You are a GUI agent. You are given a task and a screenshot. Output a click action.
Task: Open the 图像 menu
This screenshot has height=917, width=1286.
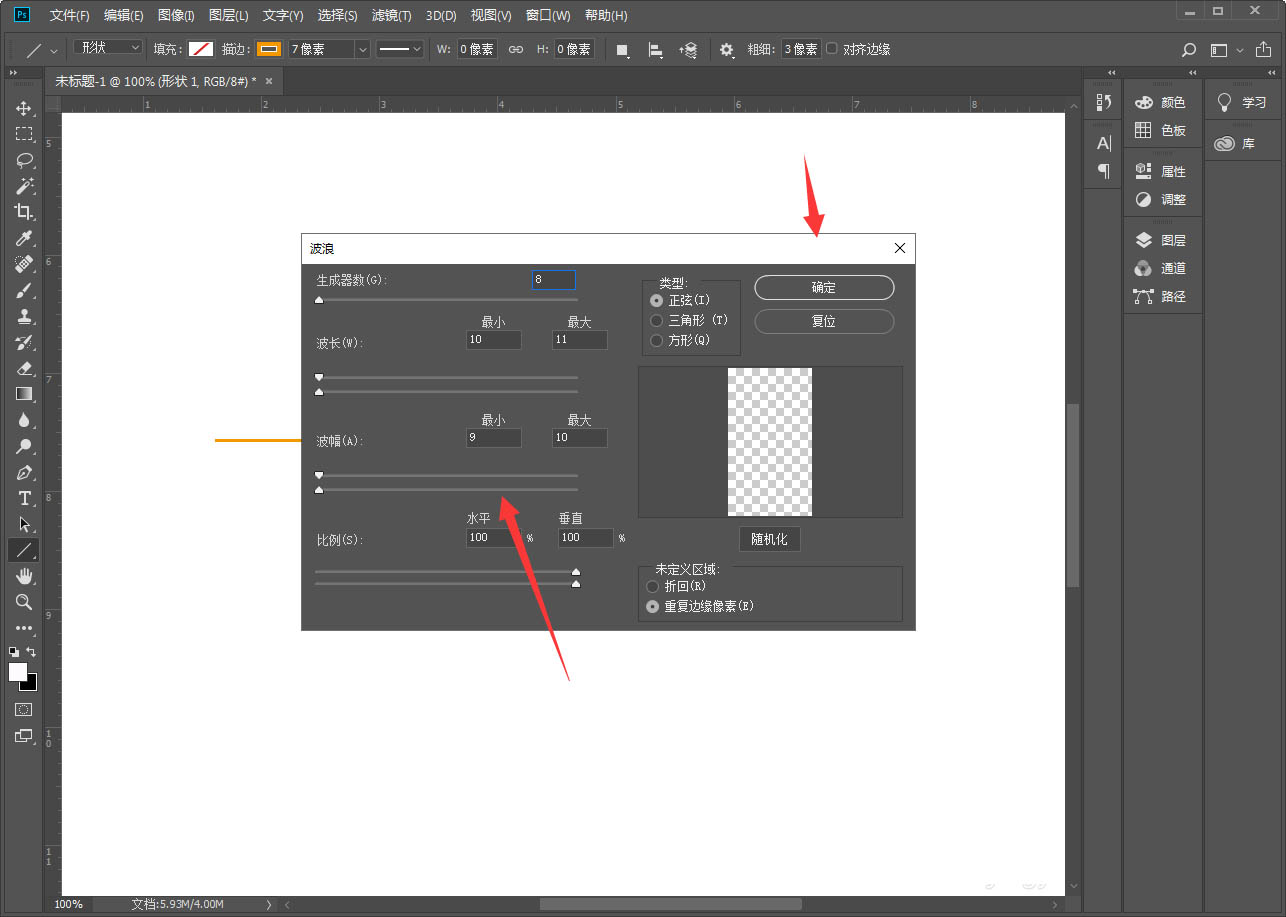[176, 16]
